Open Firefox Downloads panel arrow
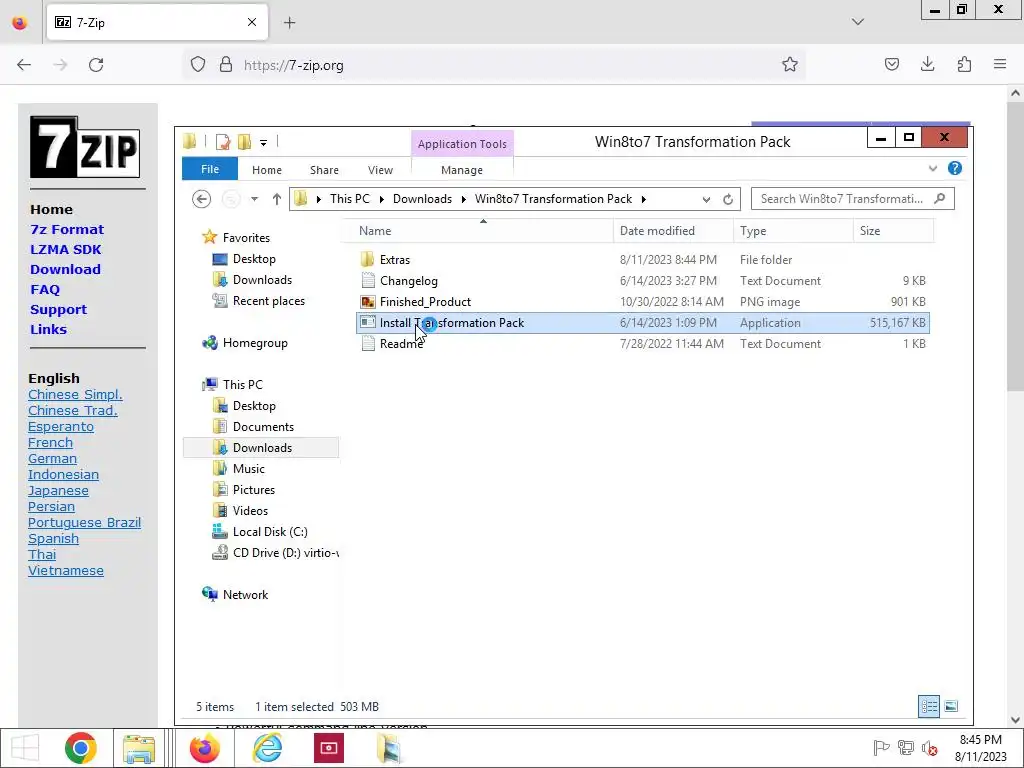 [927, 64]
